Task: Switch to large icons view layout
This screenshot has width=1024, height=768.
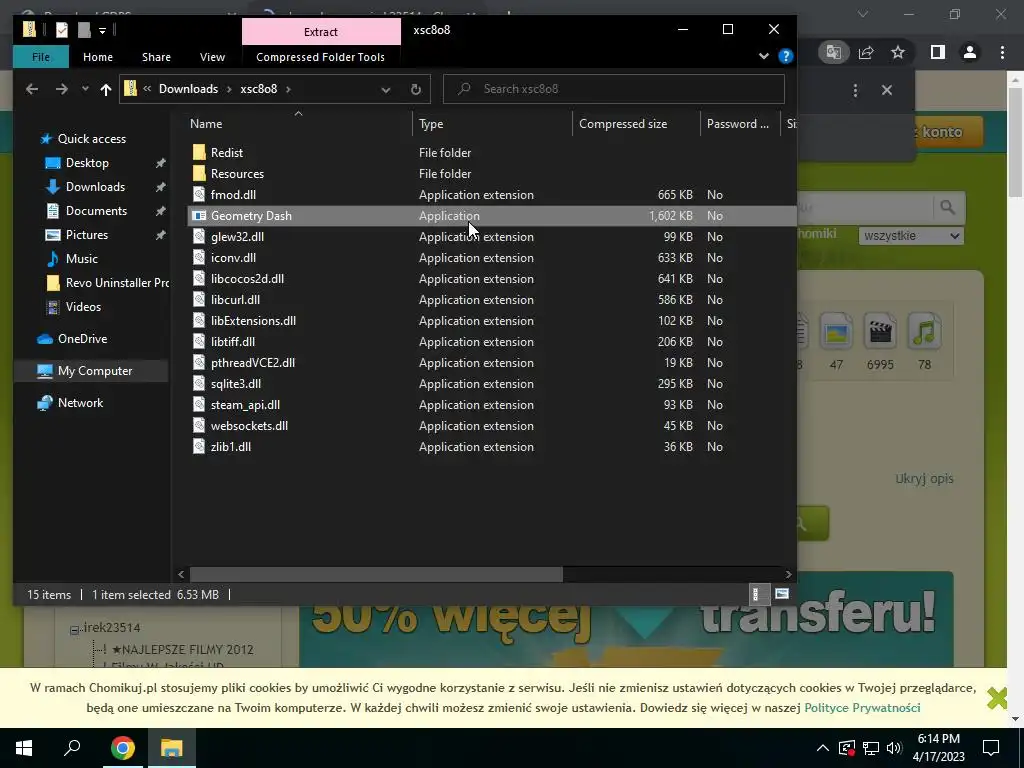Action: [x=782, y=594]
